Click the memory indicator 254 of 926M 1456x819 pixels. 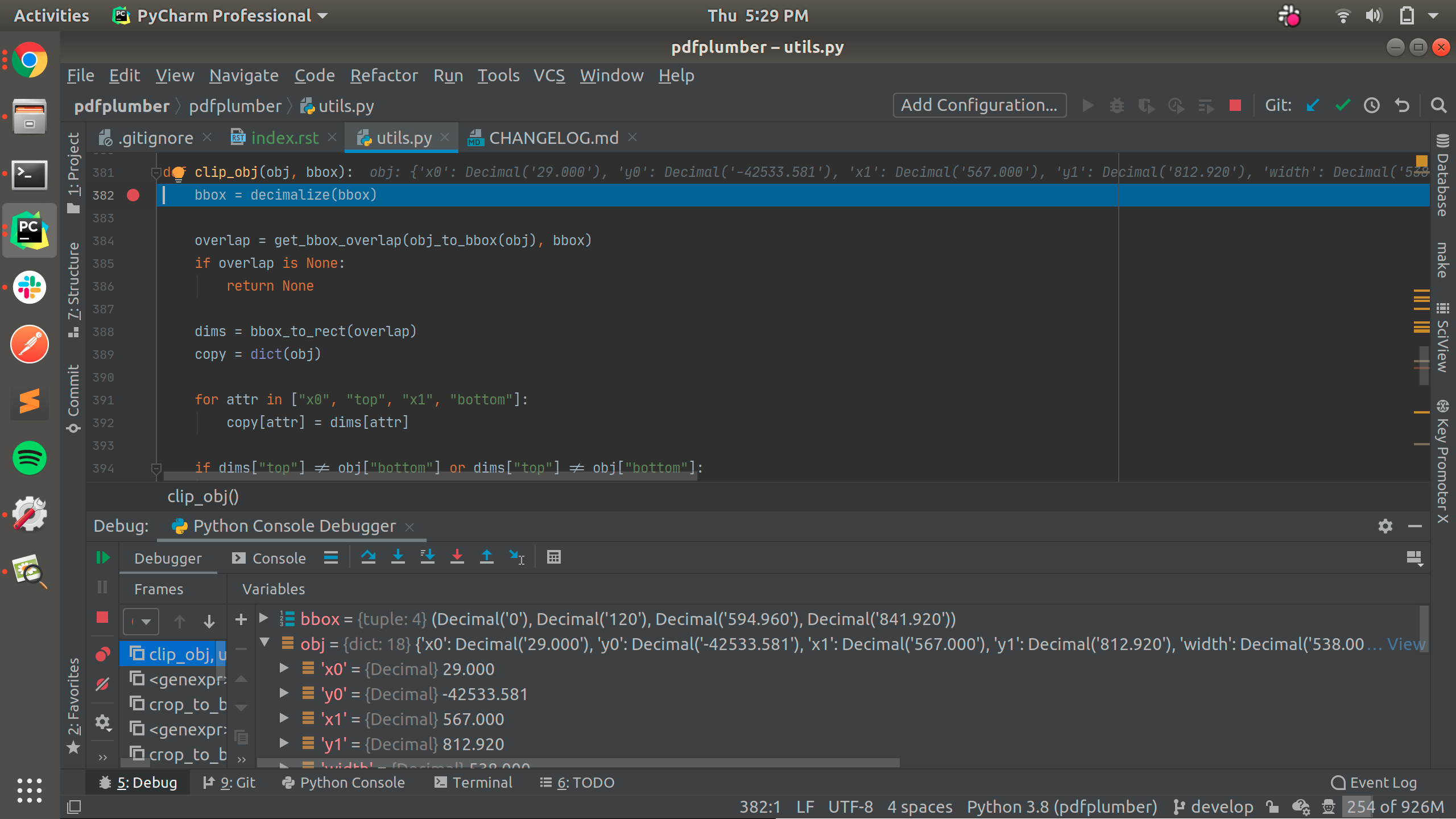tap(1395, 807)
